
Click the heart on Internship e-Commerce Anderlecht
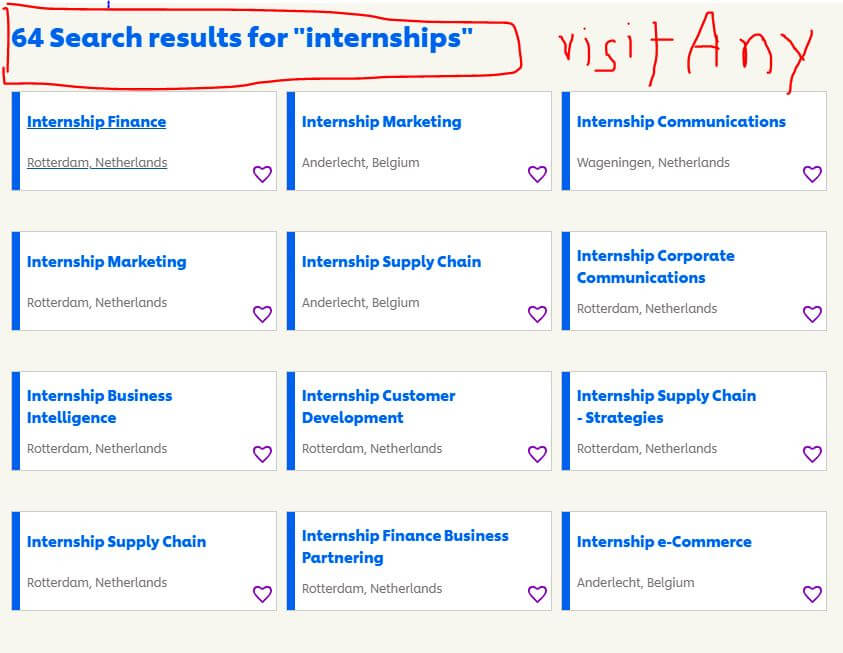pyautogui.click(x=811, y=594)
